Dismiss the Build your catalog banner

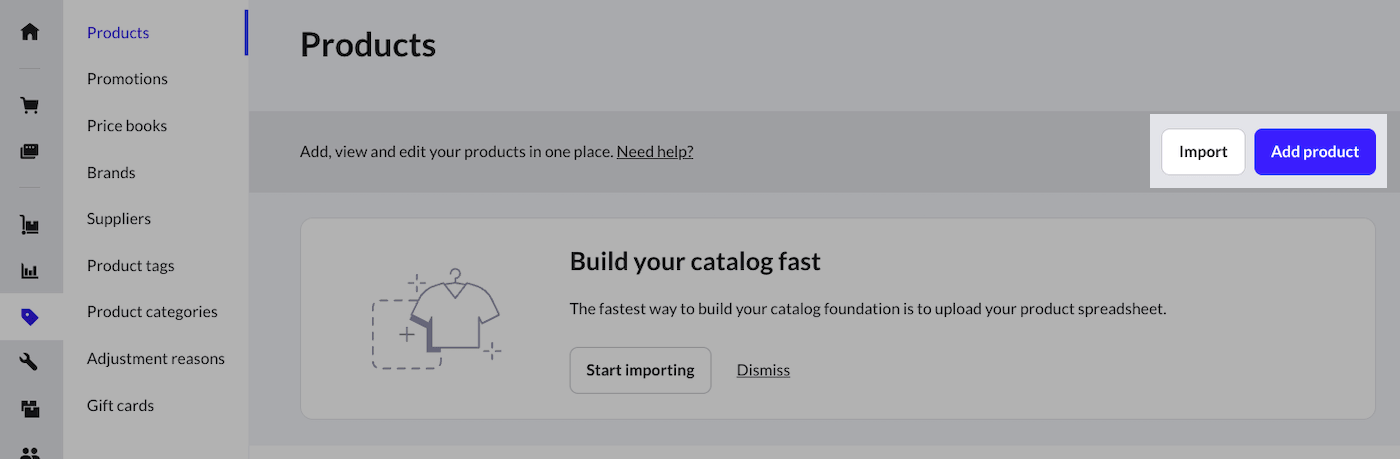[x=763, y=370]
